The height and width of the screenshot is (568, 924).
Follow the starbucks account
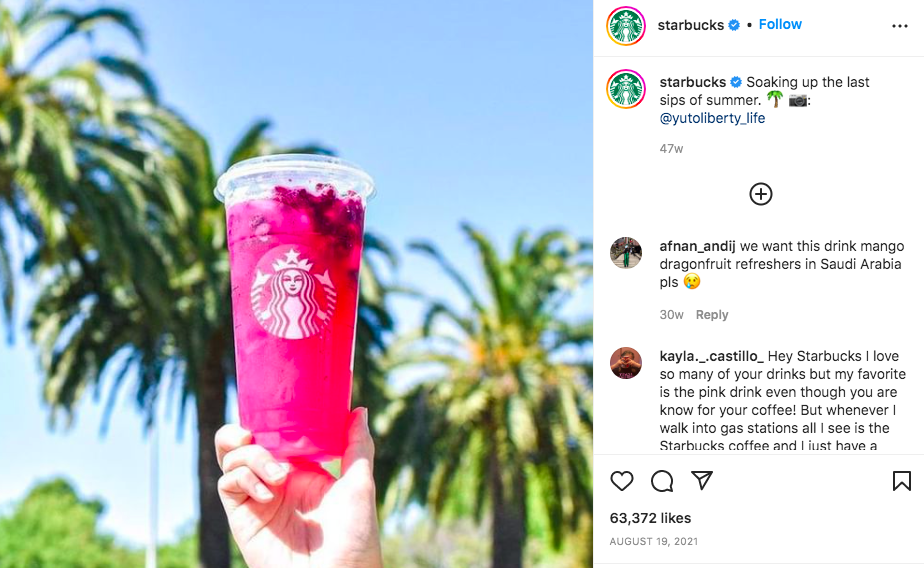click(780, 25)
